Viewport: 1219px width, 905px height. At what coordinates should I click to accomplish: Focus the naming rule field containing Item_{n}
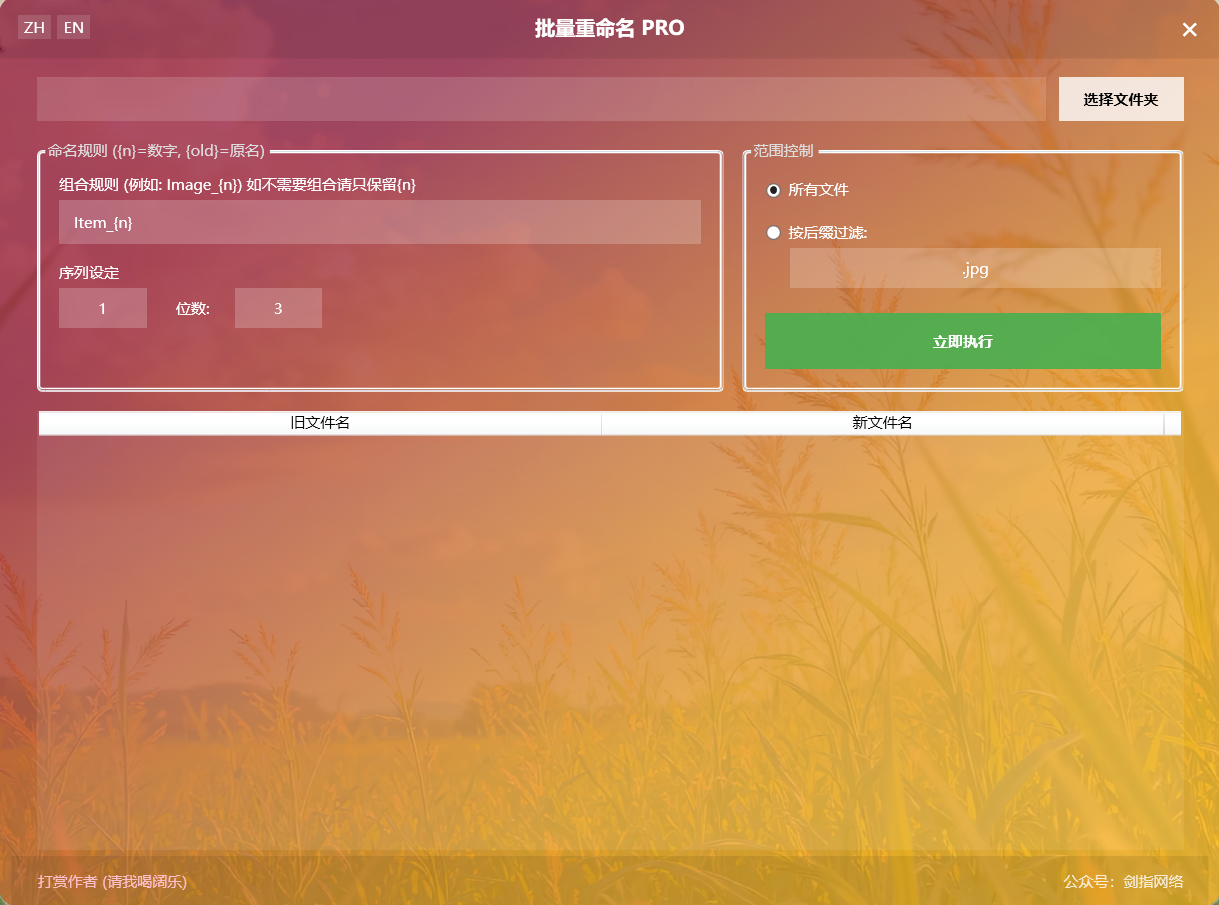379,222
